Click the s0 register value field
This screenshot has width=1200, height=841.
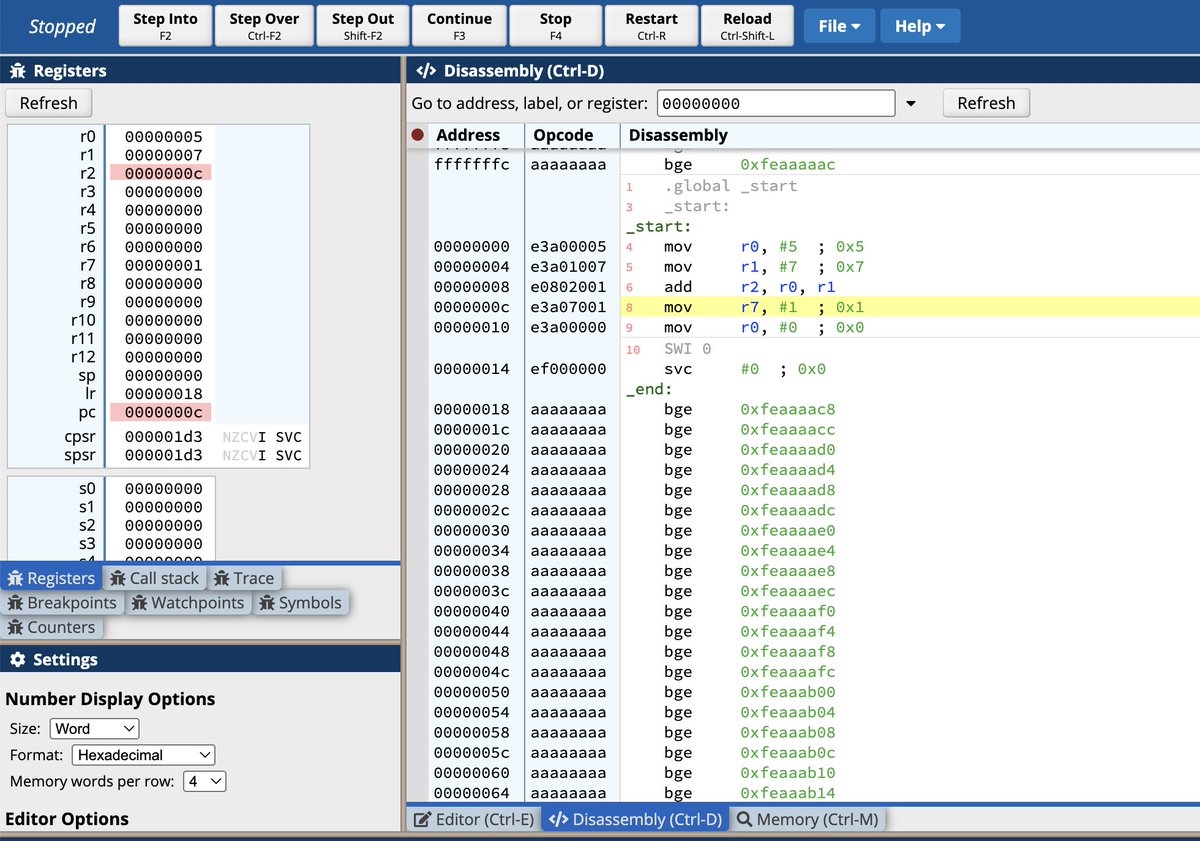point(163,489)
